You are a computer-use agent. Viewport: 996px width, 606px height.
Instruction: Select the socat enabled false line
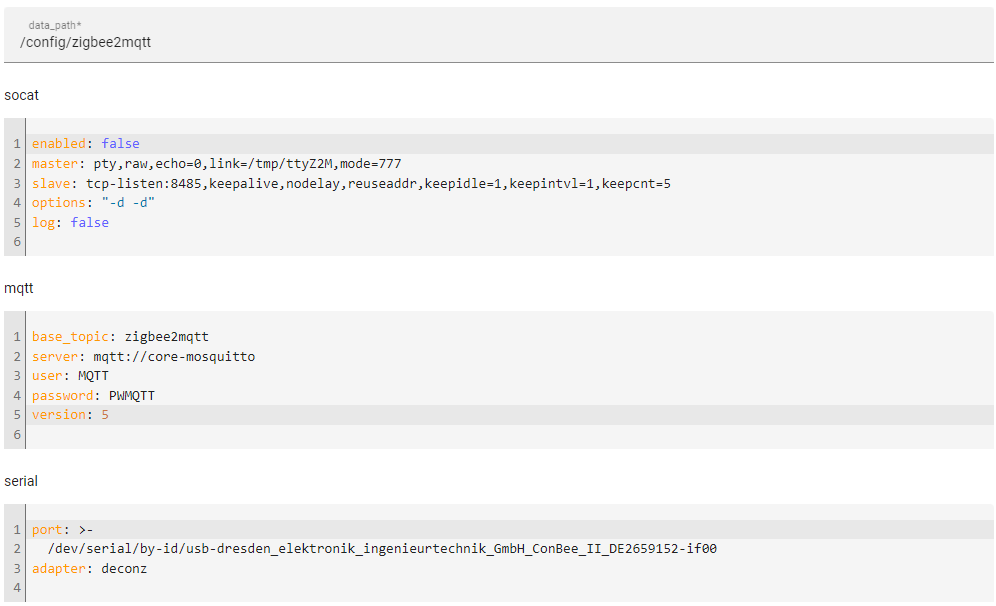pos(510,144)
